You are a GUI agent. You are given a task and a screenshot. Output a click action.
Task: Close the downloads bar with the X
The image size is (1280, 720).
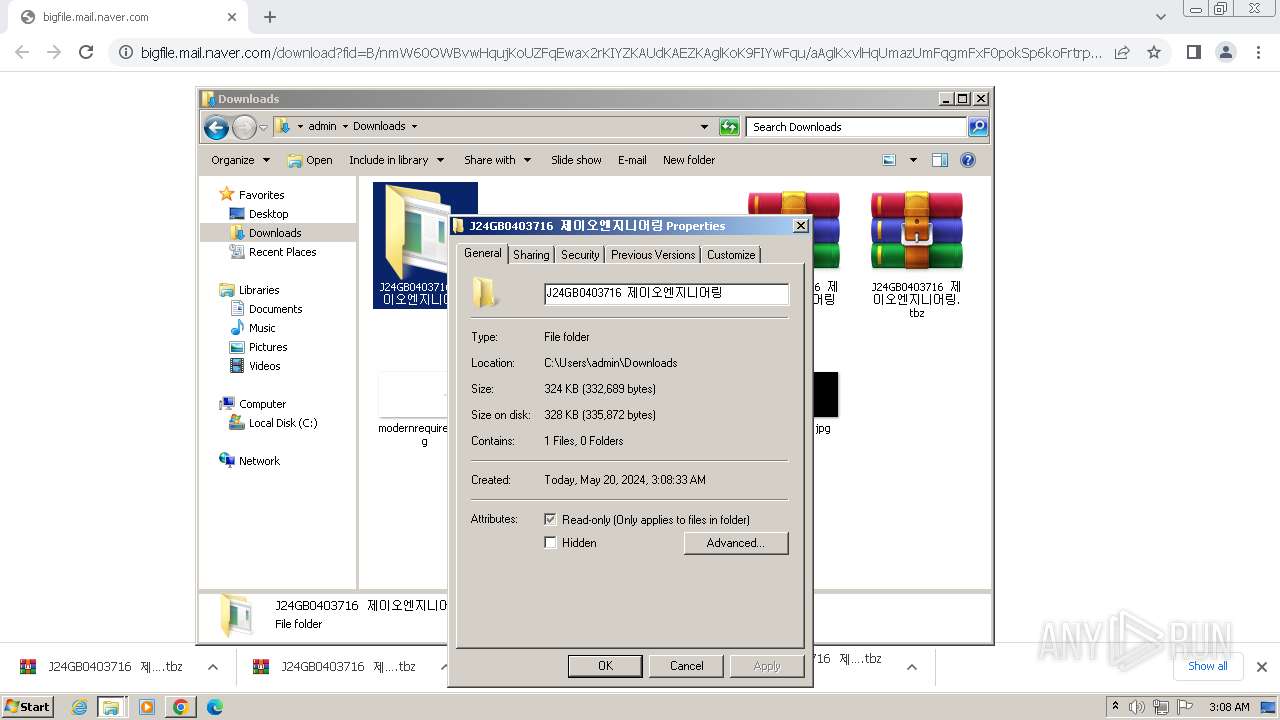(x=1261, y=666)
